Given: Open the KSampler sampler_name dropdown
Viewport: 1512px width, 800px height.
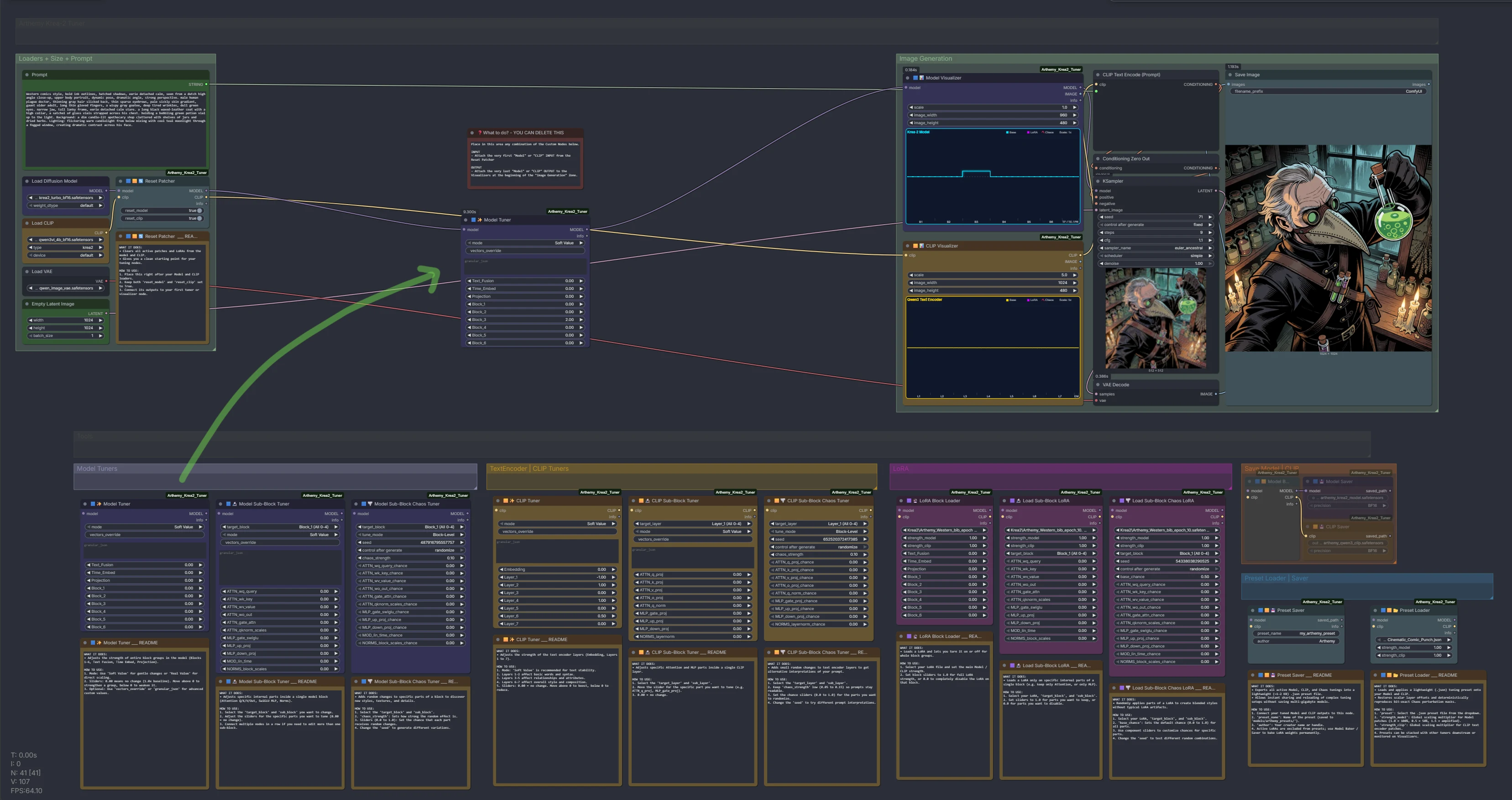Looking at the screenshot, I should coord(1155,248).
